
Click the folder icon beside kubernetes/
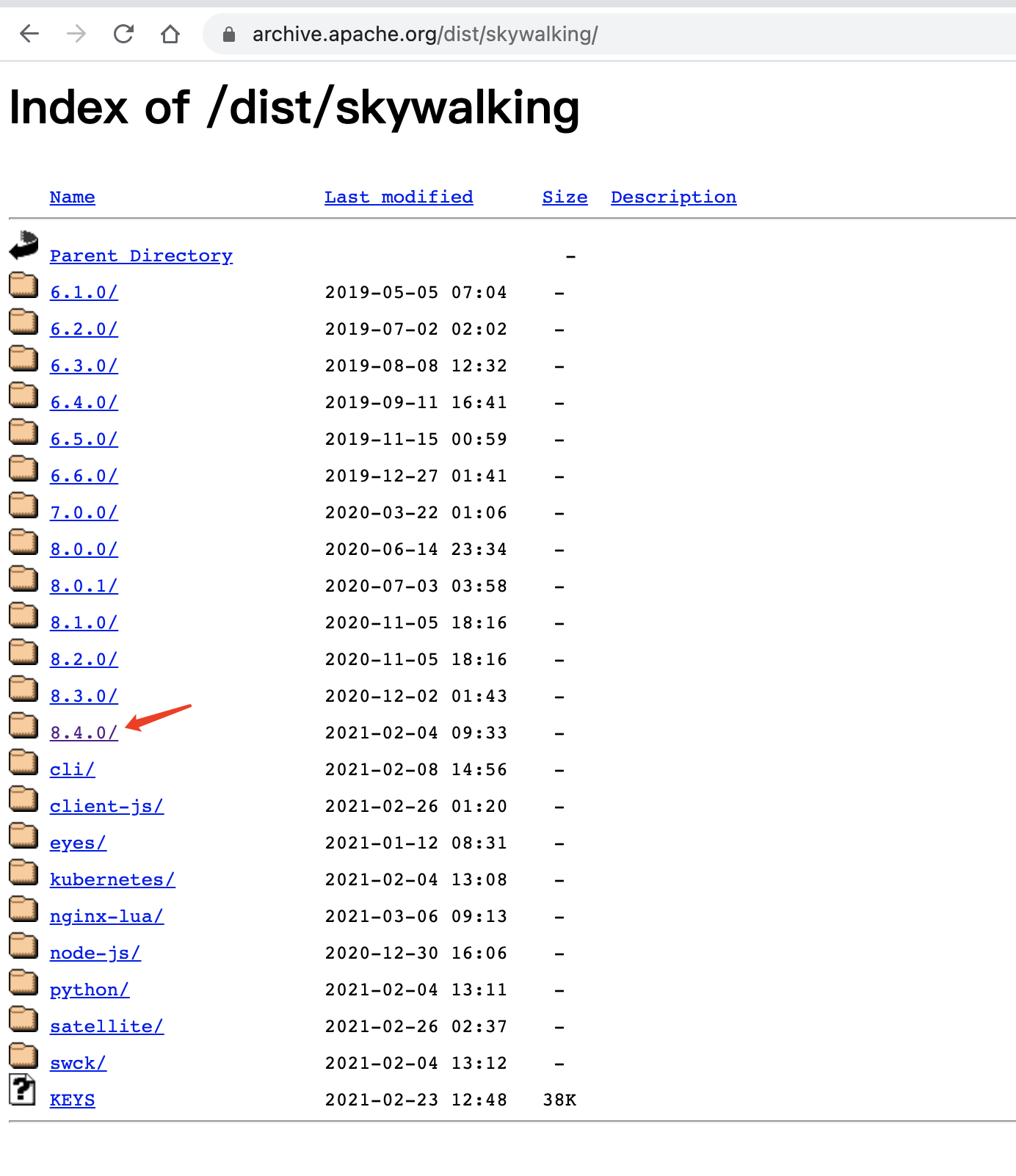tap(23, 872)
